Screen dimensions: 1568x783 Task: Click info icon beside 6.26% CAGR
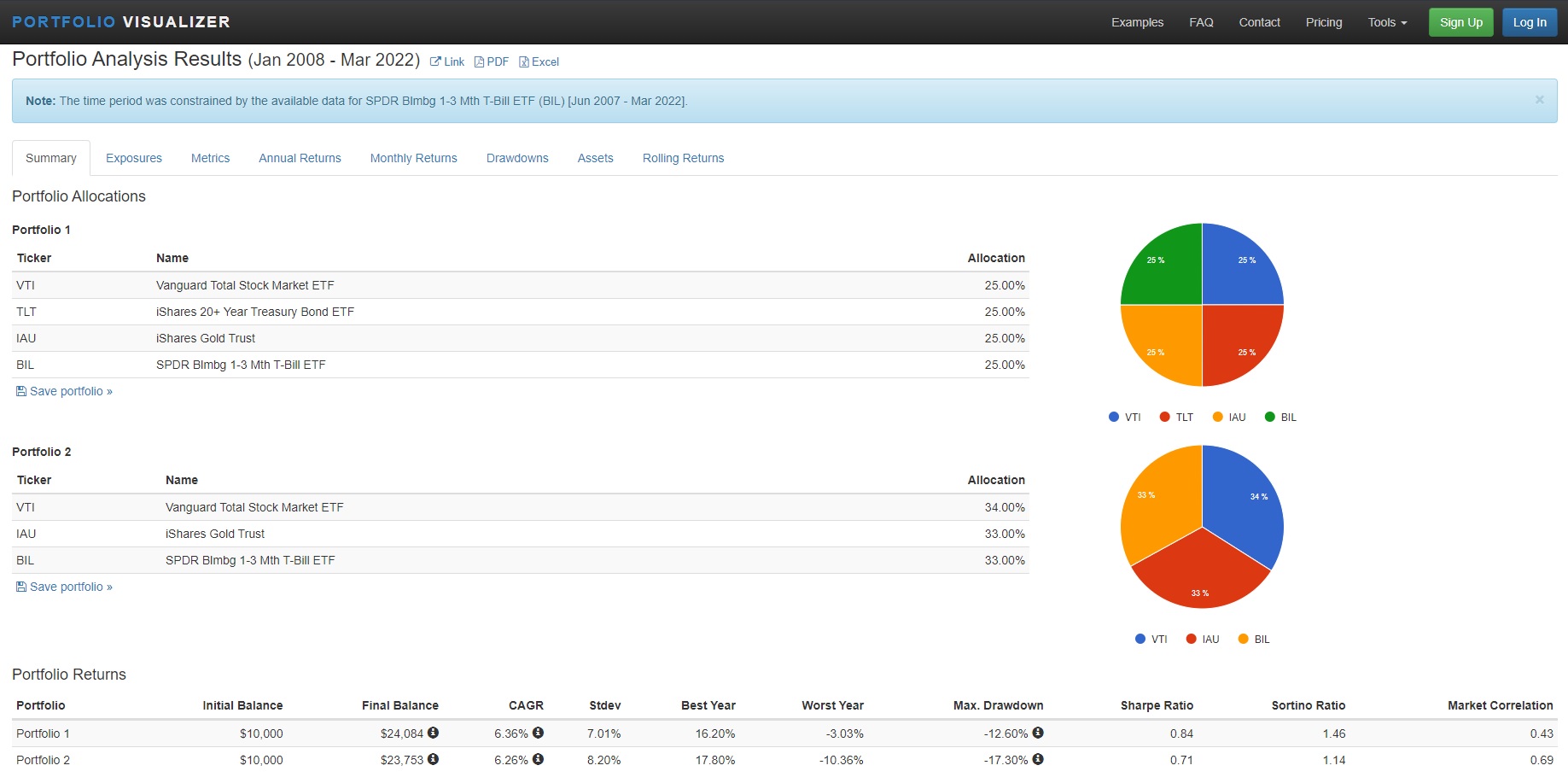538,759
